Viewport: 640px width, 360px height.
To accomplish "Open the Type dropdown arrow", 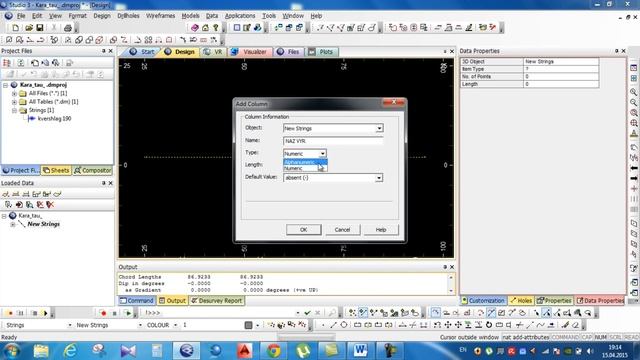I will click(x=322, y=153).
